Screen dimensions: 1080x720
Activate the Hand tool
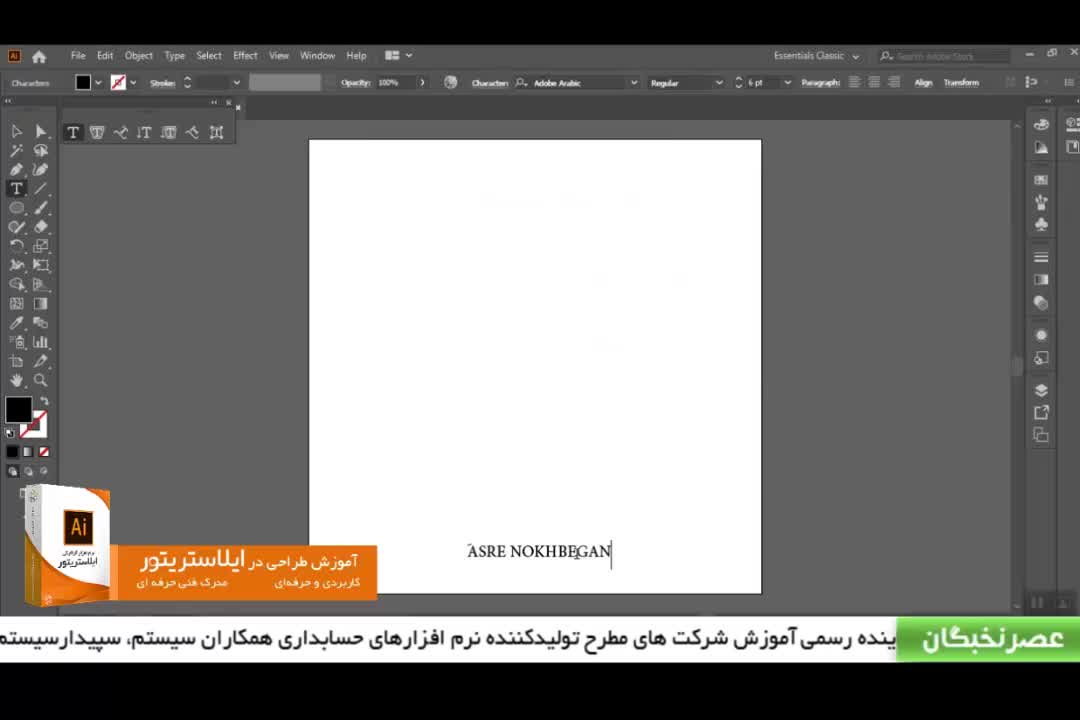(x=16, y=381)
